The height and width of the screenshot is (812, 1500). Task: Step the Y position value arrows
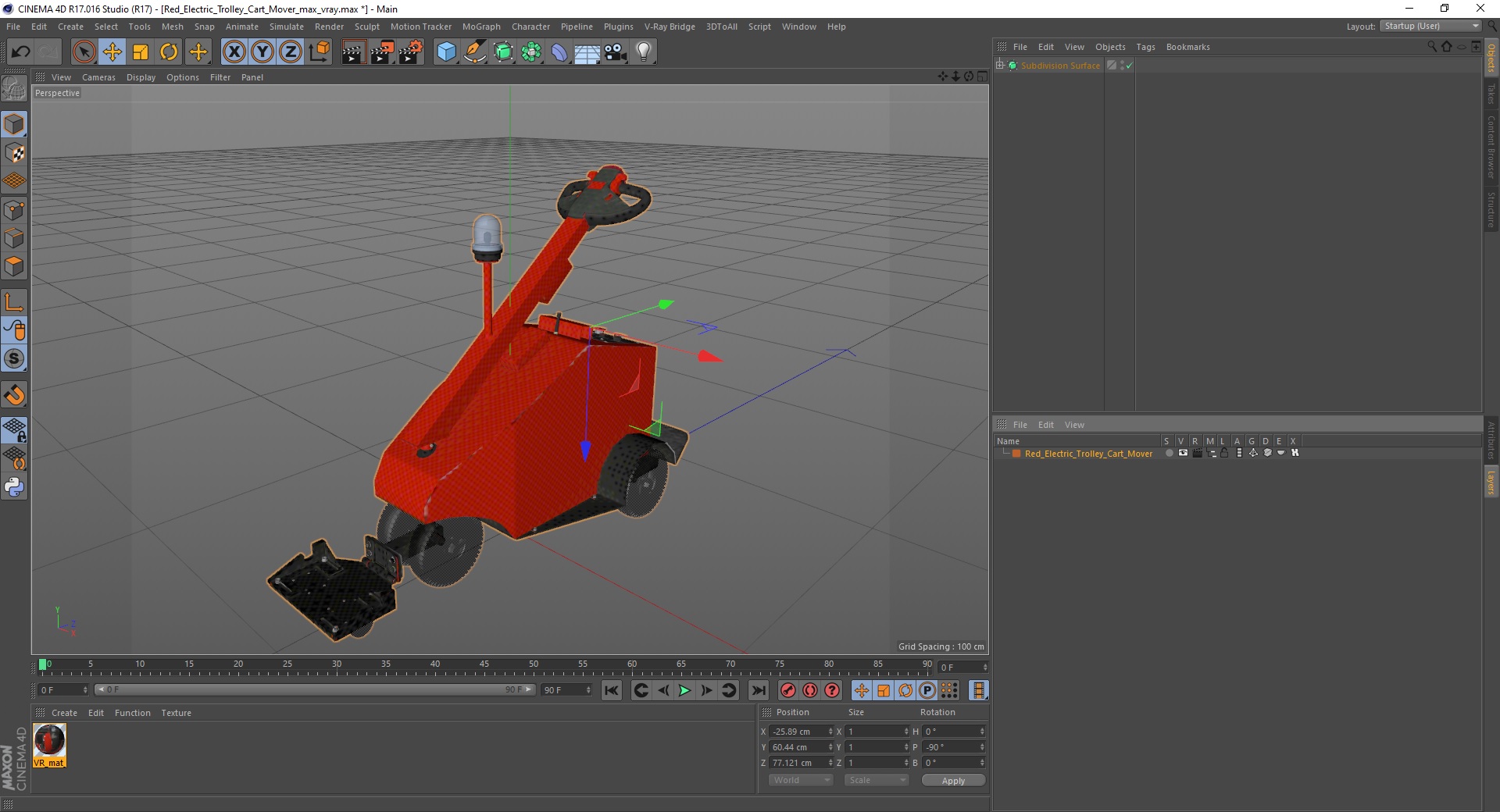[830, 747]
